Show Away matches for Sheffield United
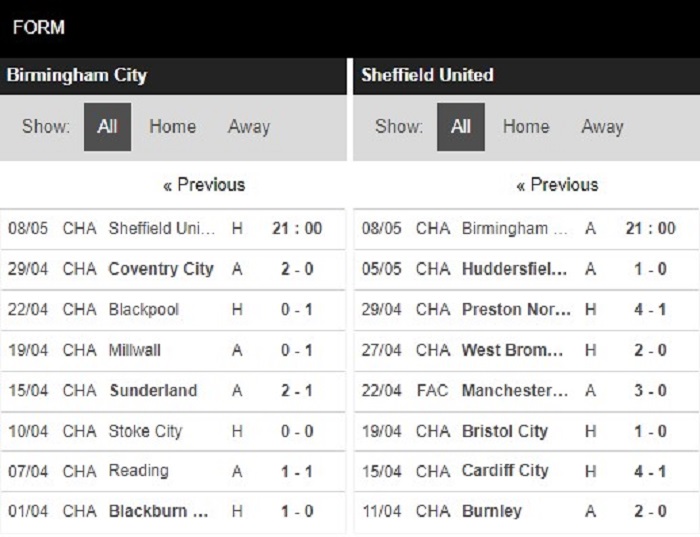 click(602, 127)
